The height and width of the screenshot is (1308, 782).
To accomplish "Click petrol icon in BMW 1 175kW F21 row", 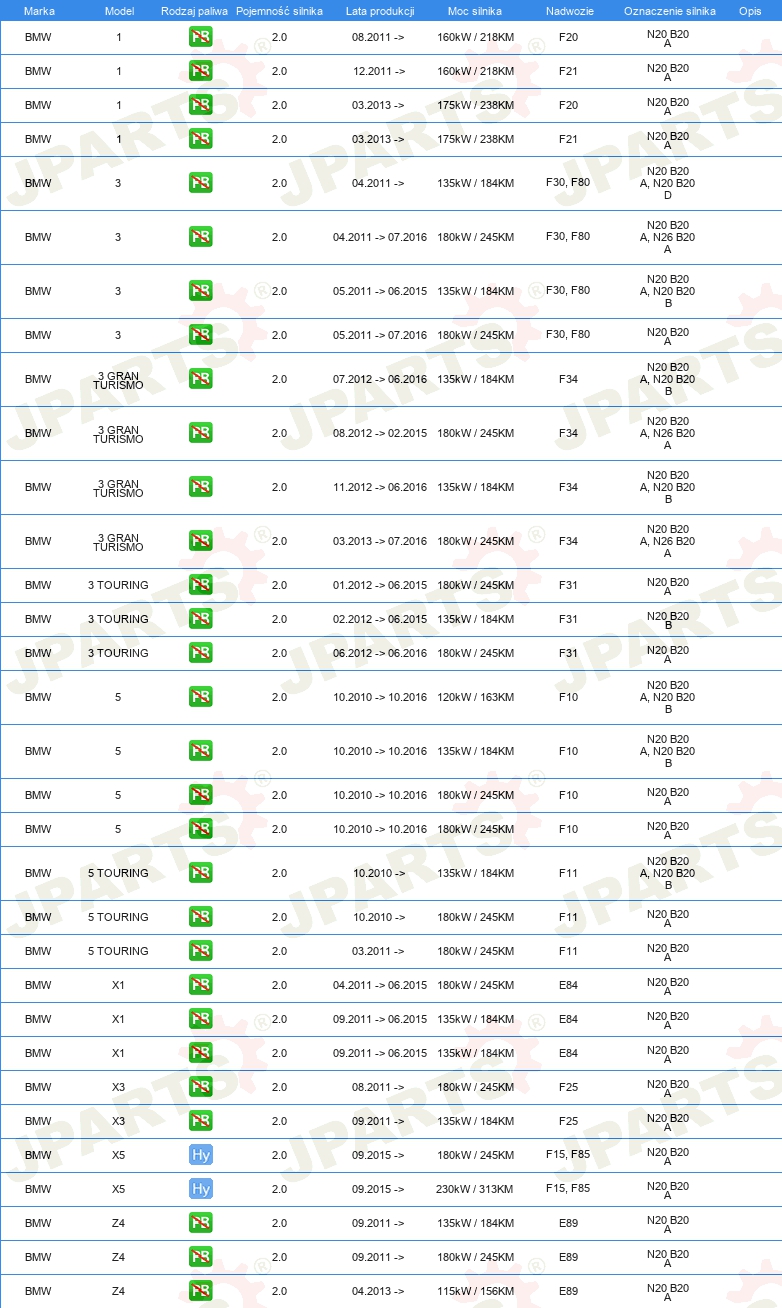I will (x=201, y=139).
